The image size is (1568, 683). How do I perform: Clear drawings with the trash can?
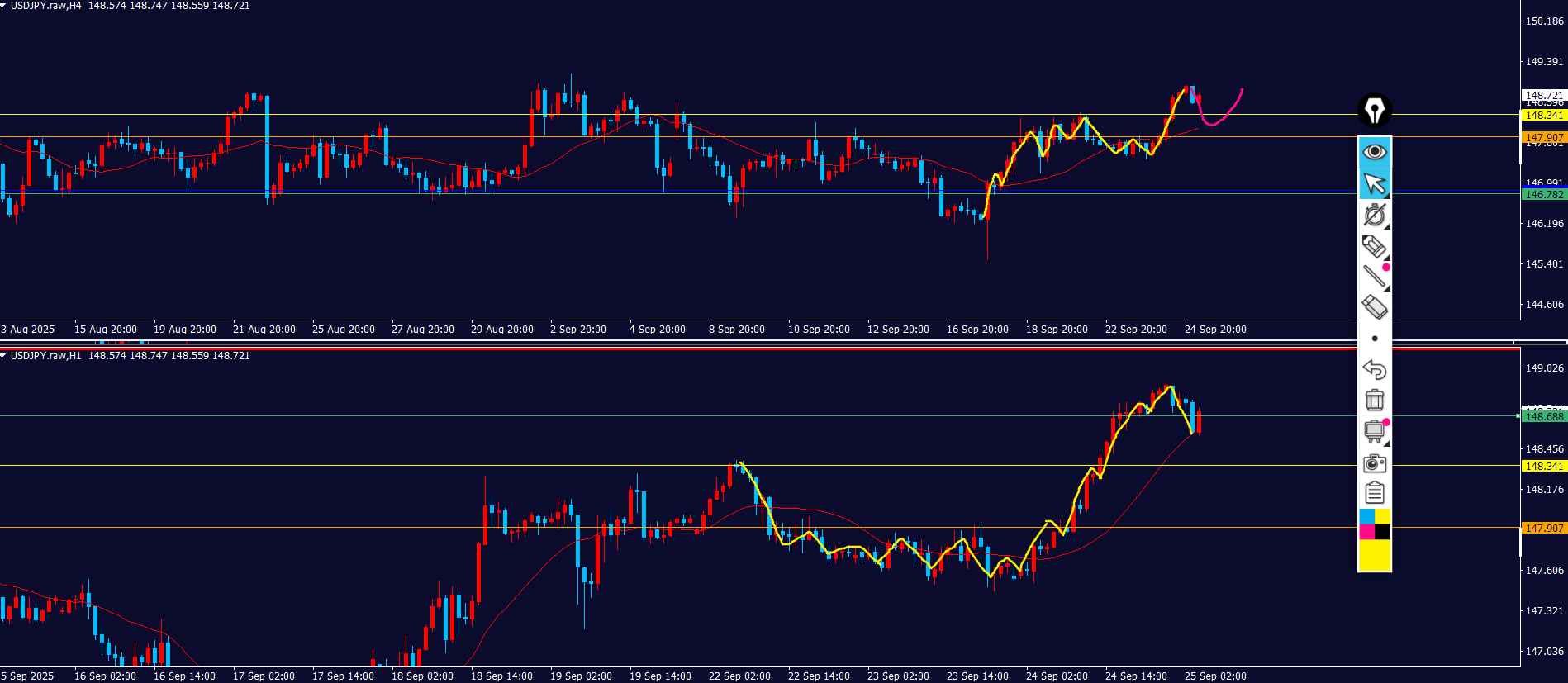[1375, 400]
